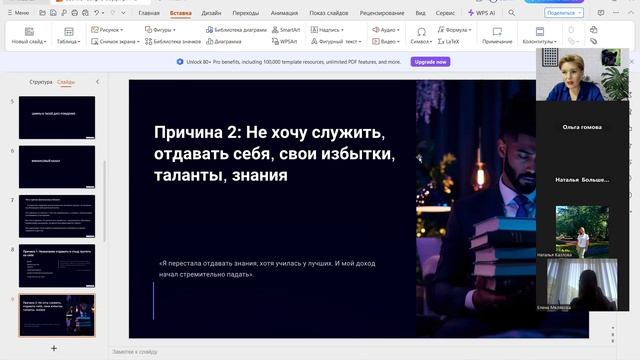The width and height of the screenshot is (640, 360).
Task: Expand the Снимок экрана dropdown arrow
Action: (x=138, y=42)
